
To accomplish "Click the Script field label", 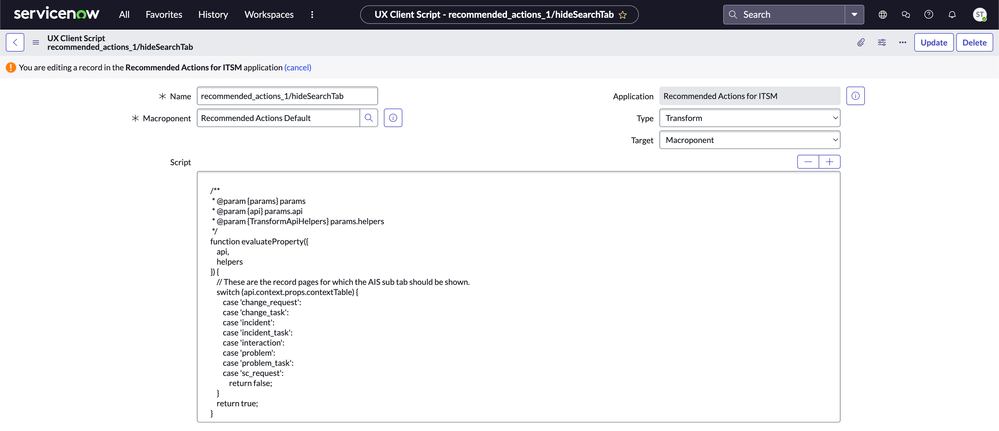I will tap(180, 163).
